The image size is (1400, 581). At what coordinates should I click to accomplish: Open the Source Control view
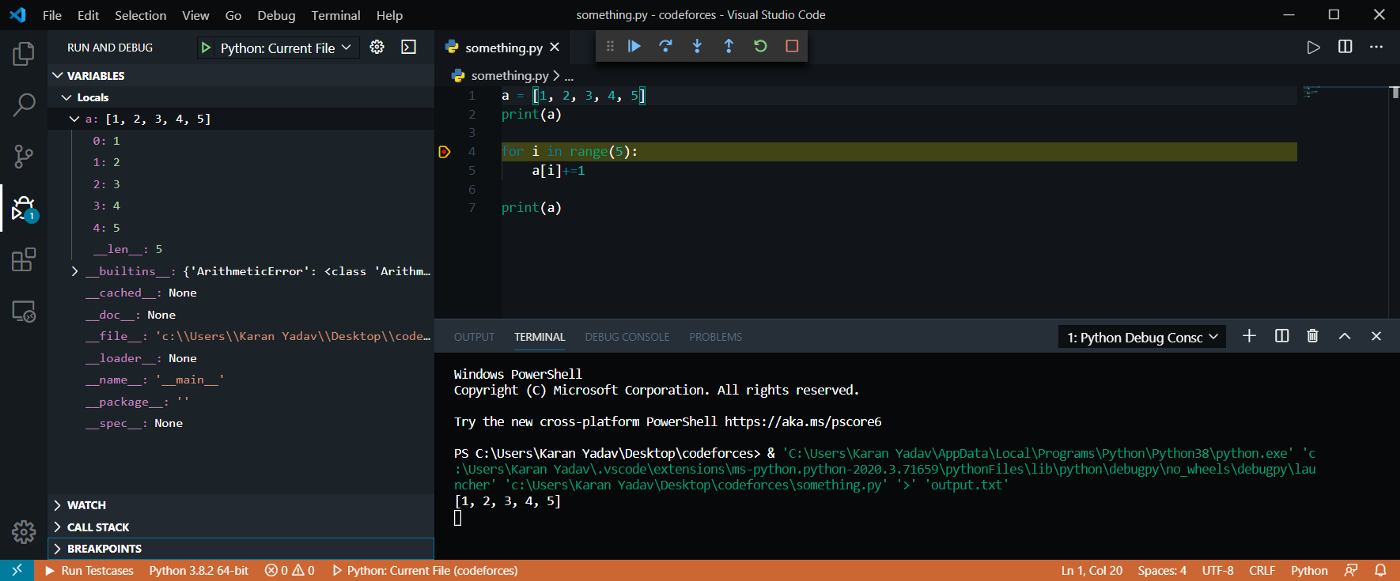[24, 156]
